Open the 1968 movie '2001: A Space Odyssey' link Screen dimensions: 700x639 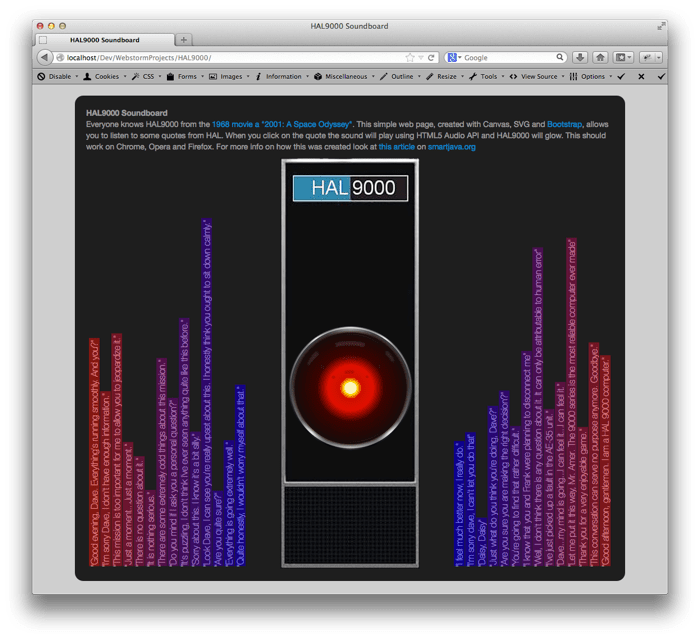click(282, 124)
